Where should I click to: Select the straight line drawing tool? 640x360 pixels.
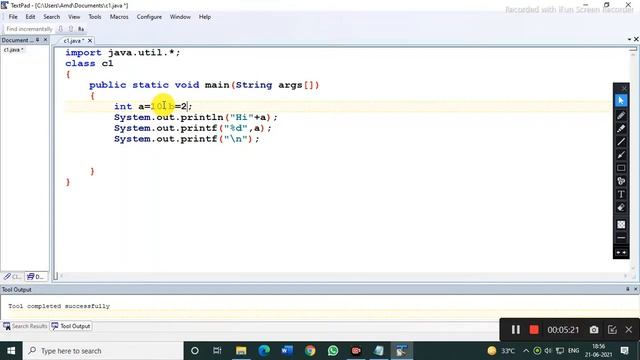(621, 142)
